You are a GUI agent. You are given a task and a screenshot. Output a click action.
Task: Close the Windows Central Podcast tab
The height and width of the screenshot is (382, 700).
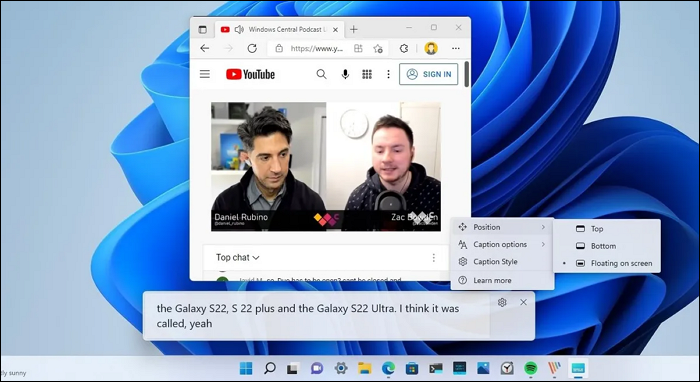click(x=335, y=30)
